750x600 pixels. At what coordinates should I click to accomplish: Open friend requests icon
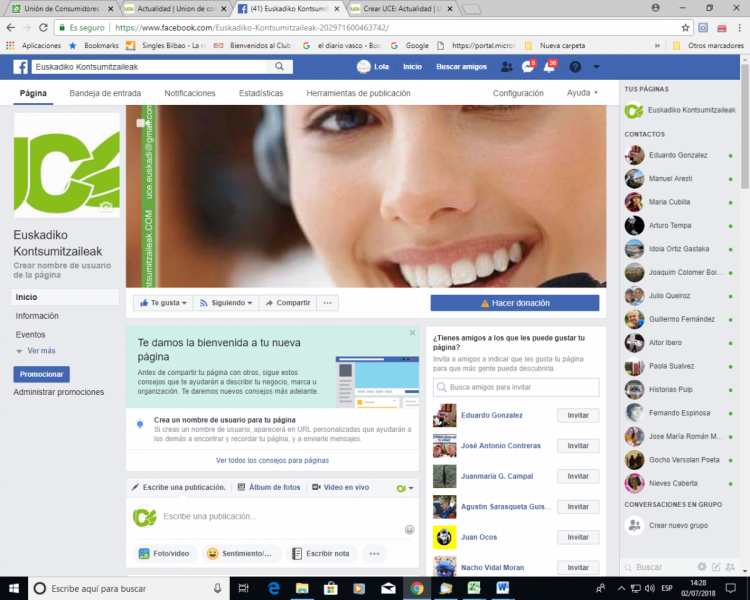507,67
